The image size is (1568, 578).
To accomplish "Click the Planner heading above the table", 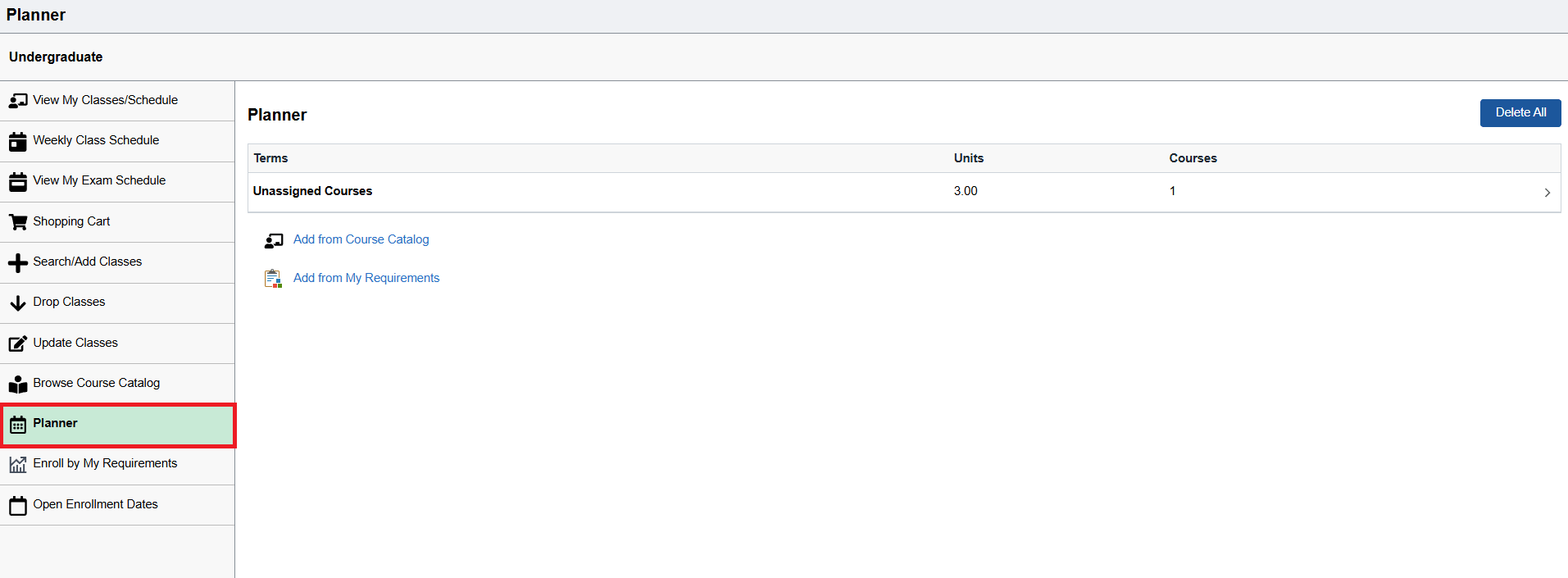I will pyautogui.click(x=277, y=115).
